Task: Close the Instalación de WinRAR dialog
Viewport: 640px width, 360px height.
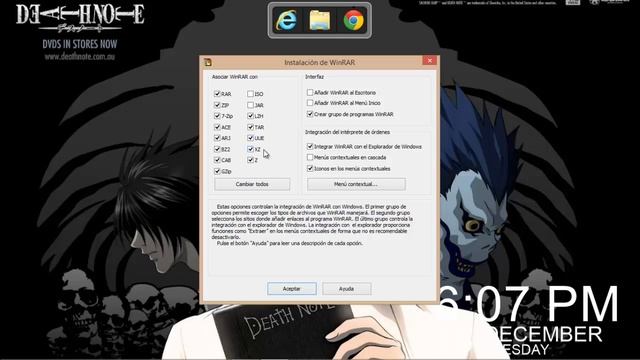Action: click(x=429, y=60)
